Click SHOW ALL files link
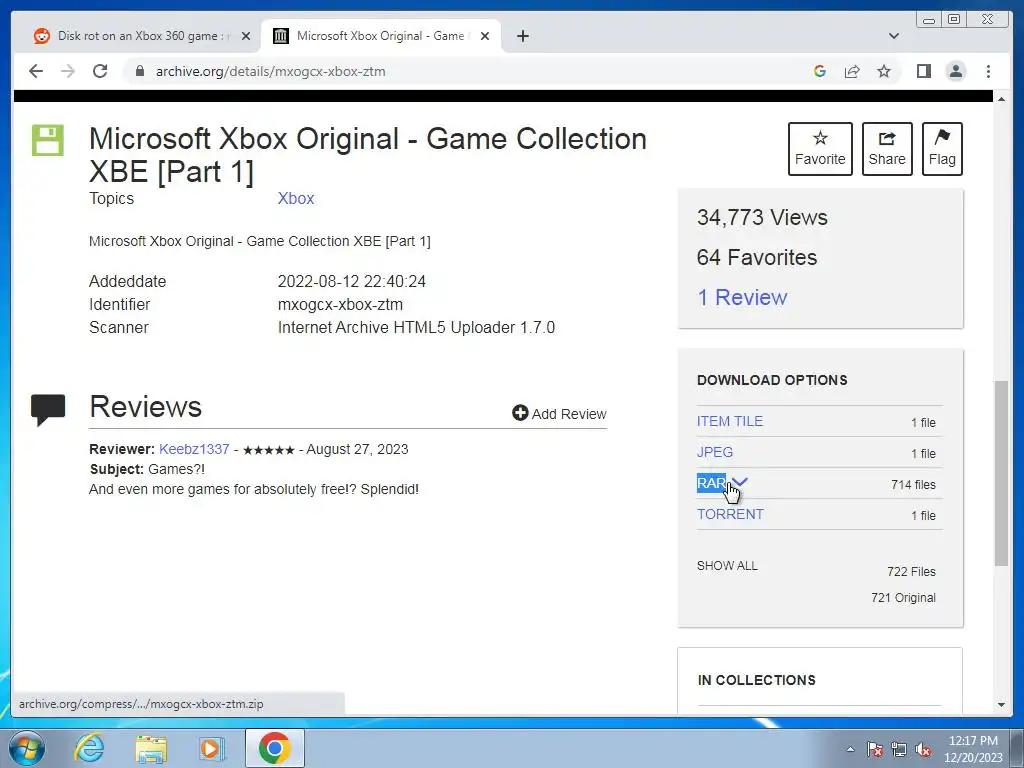 pos(727,566)
